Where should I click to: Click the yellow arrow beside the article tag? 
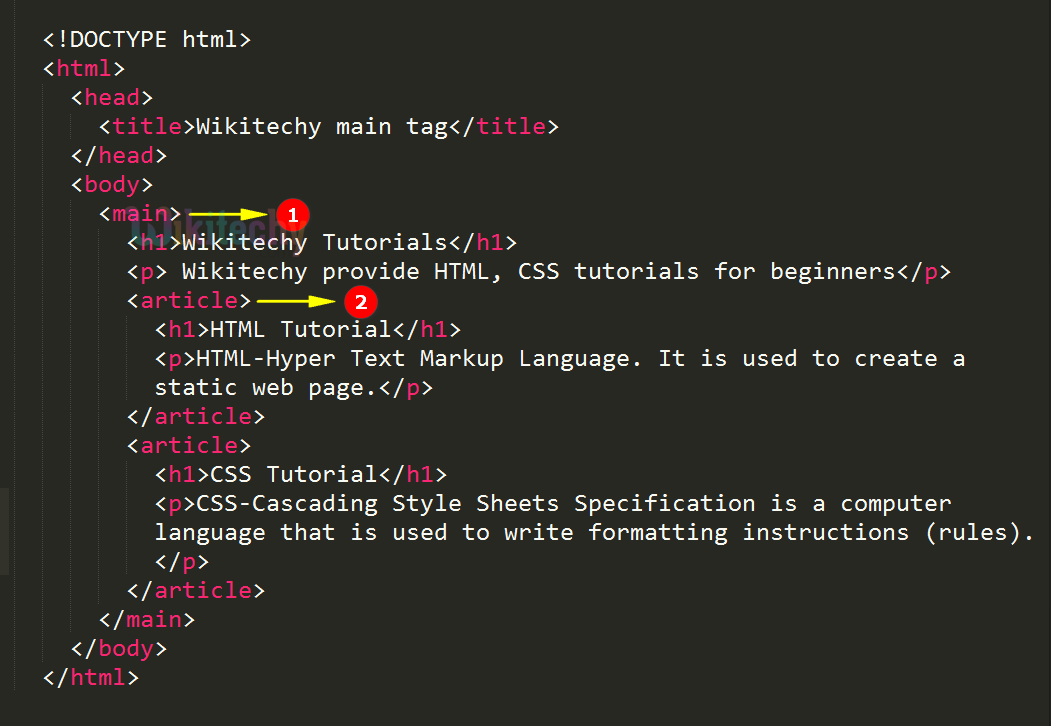click(x=297, y=301)
